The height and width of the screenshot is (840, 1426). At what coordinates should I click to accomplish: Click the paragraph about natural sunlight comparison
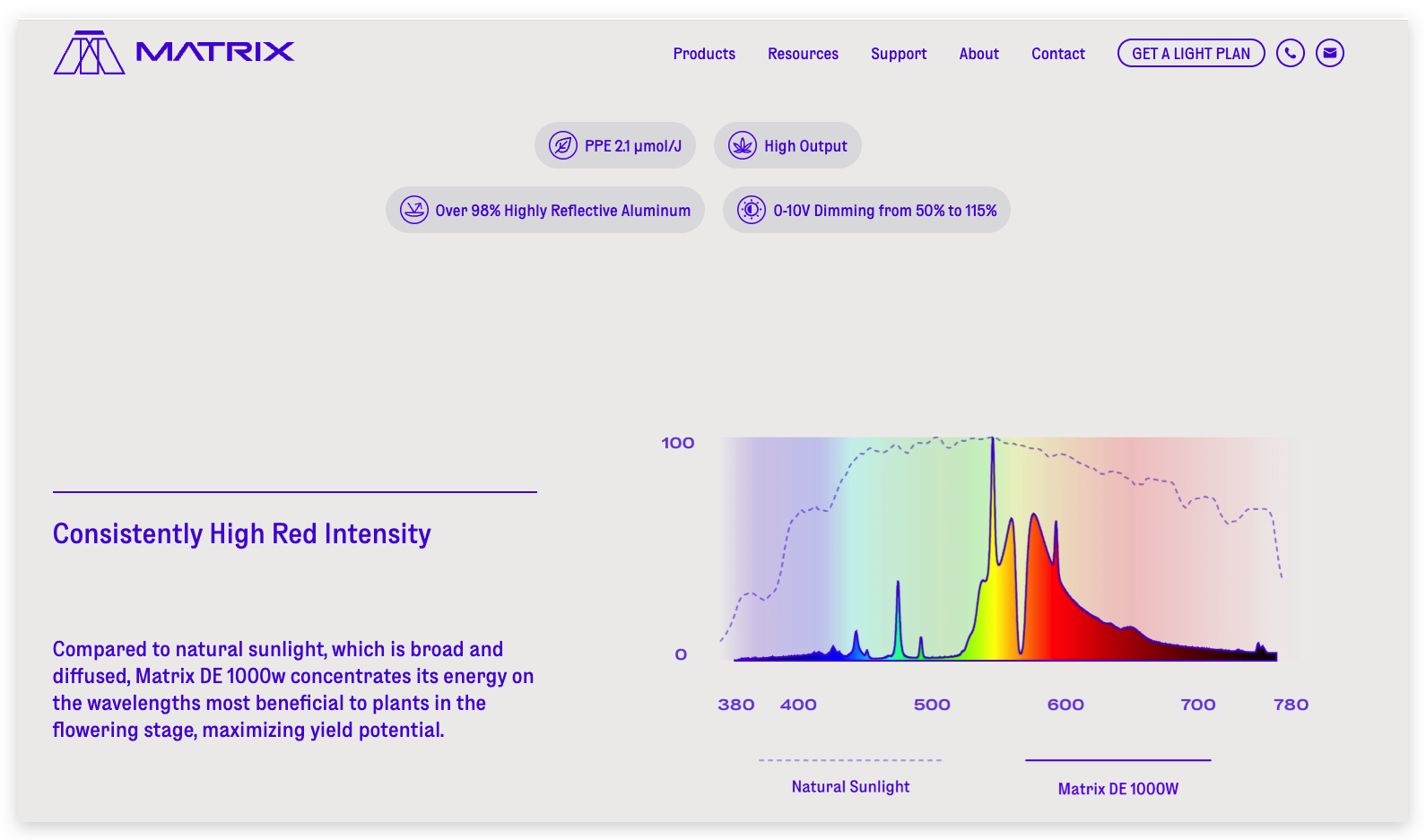click(293, 689)
